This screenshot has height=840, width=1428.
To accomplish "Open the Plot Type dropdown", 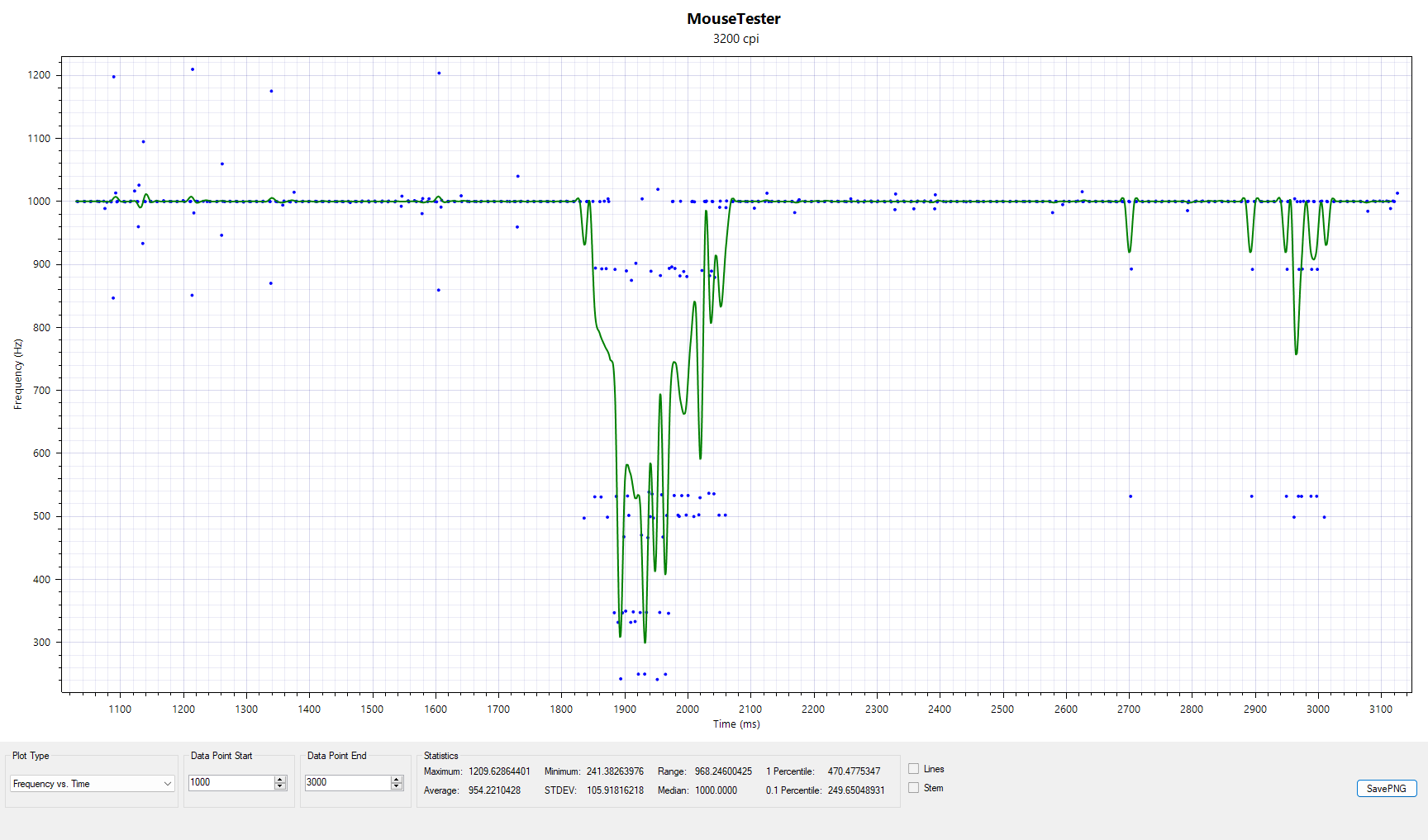I will pos(93,784).
